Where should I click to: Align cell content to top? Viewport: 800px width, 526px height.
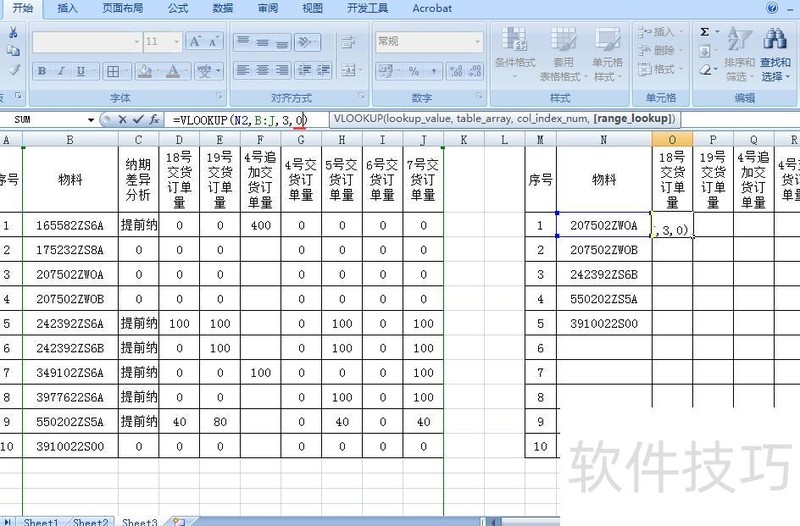click(x=243, y=42)
